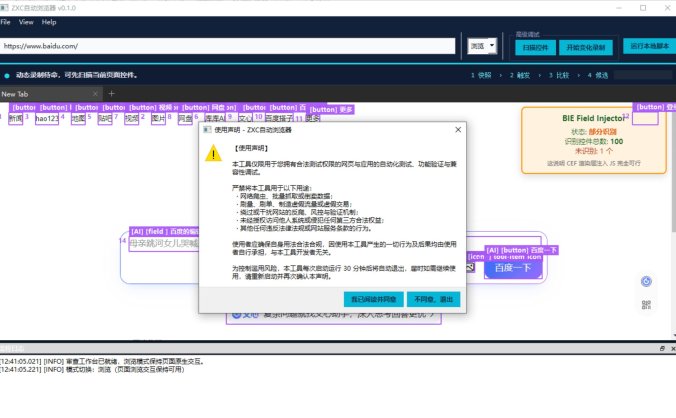Image resolution: width=676 pixels, height=418 pixels.
Task: Click the 视频 link
Action: tap(131, 118)
